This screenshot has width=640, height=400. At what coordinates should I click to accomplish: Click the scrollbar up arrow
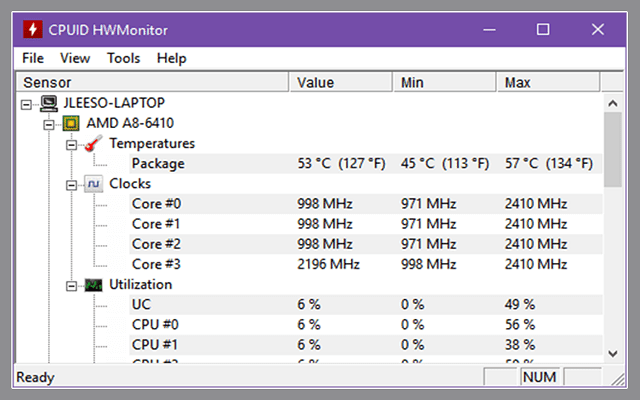click(x=613, y=103)
